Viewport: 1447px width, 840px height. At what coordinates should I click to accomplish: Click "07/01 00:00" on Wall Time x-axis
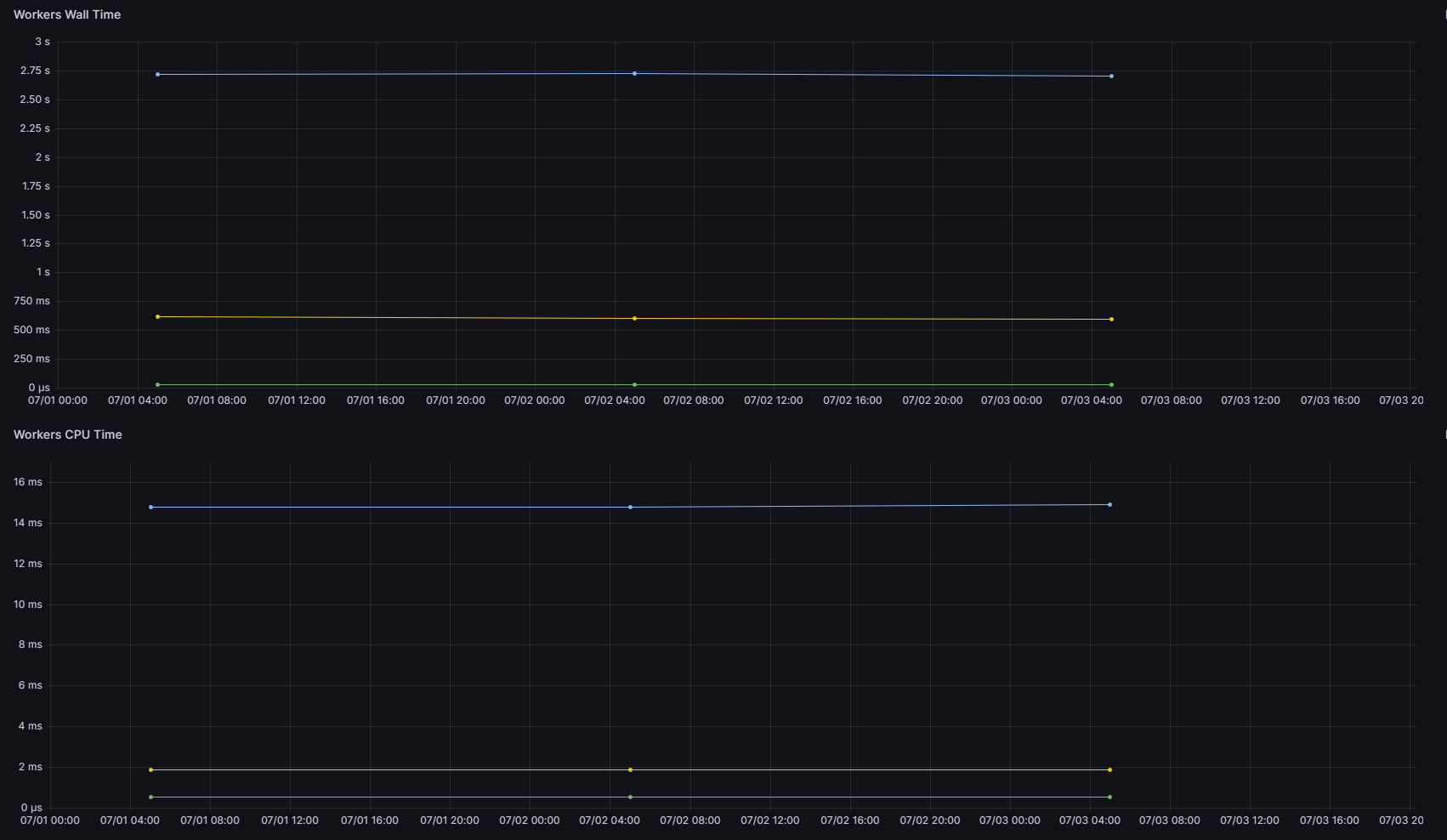[58, 400]
